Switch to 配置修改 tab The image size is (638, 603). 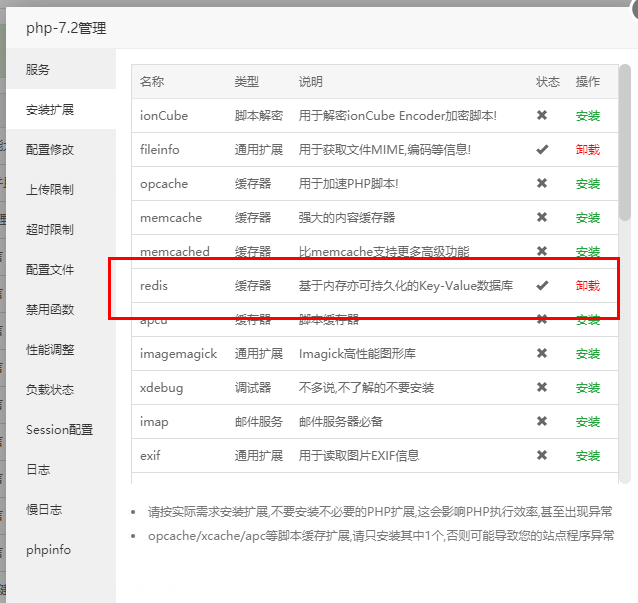click(x=50, y=150)
